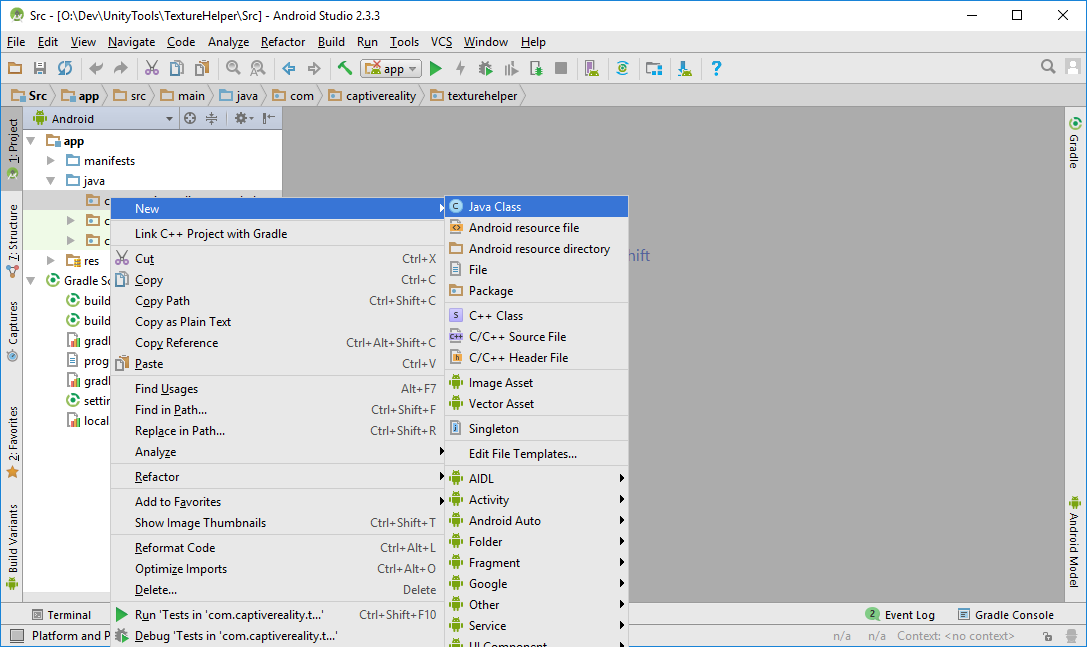Click the bug Debug app icon in toolbar
1087x647 pixels.
485,68
